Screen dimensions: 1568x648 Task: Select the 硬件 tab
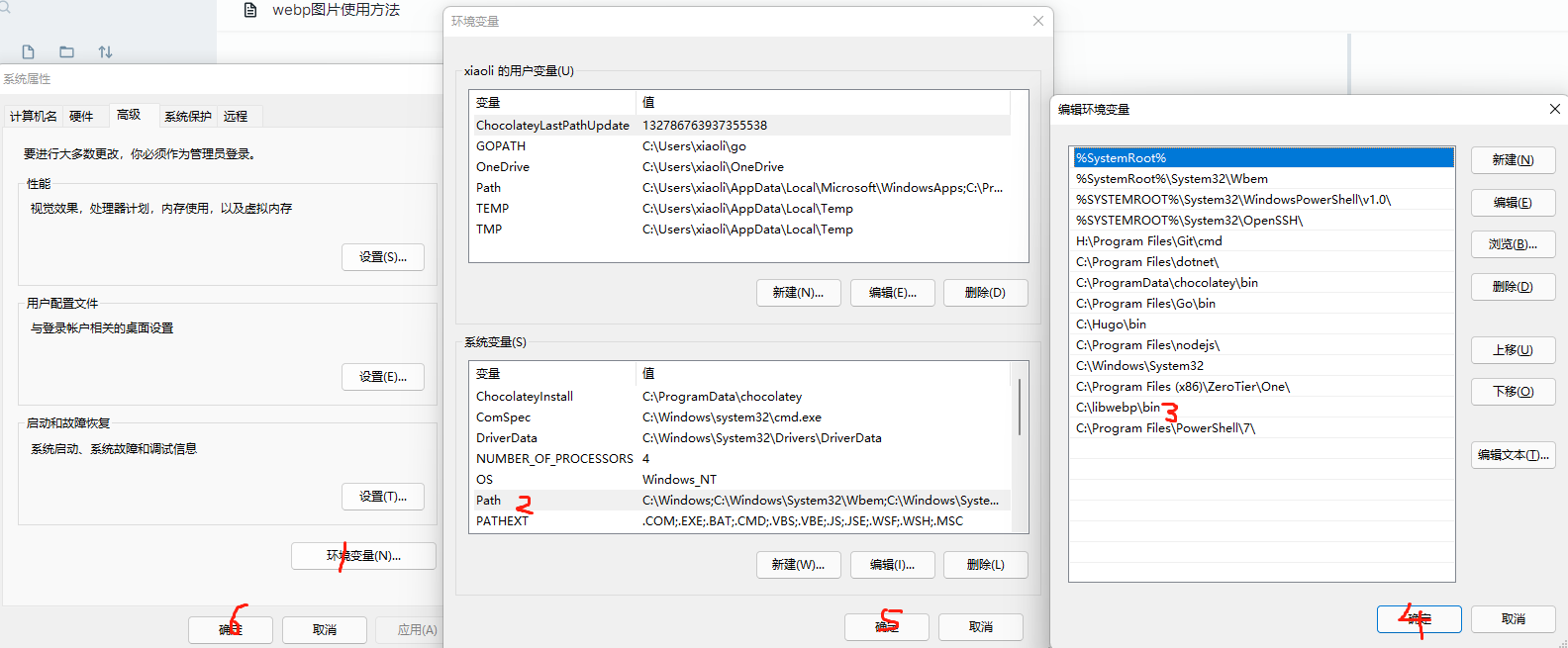[x=81, y=117]
